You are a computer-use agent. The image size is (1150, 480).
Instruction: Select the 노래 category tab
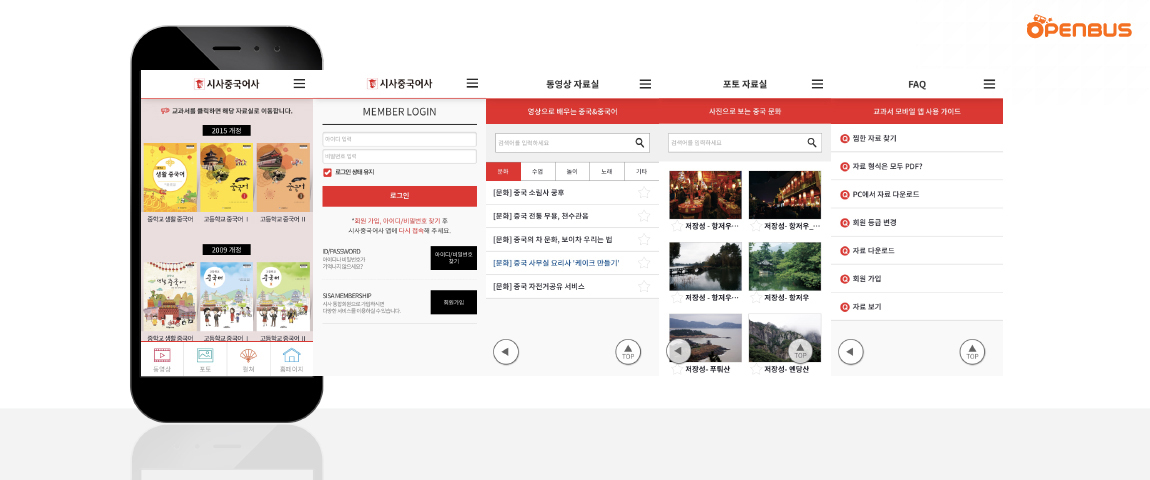click(607, 172)
